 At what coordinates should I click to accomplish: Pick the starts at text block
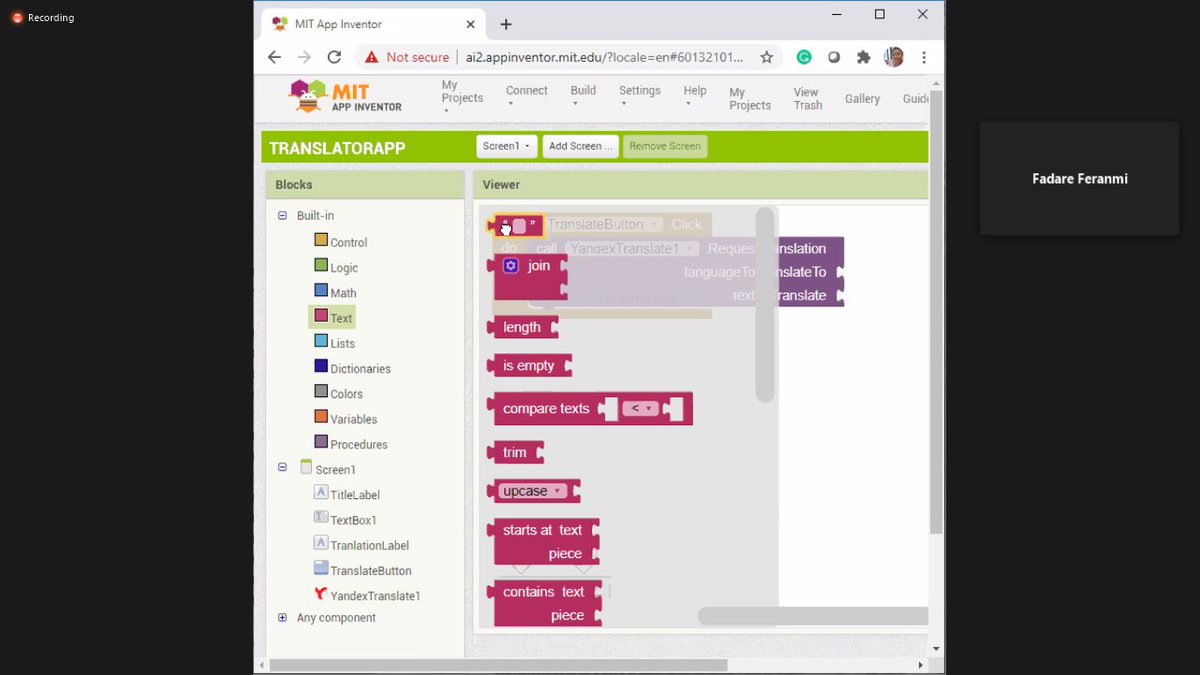(543, 541)
